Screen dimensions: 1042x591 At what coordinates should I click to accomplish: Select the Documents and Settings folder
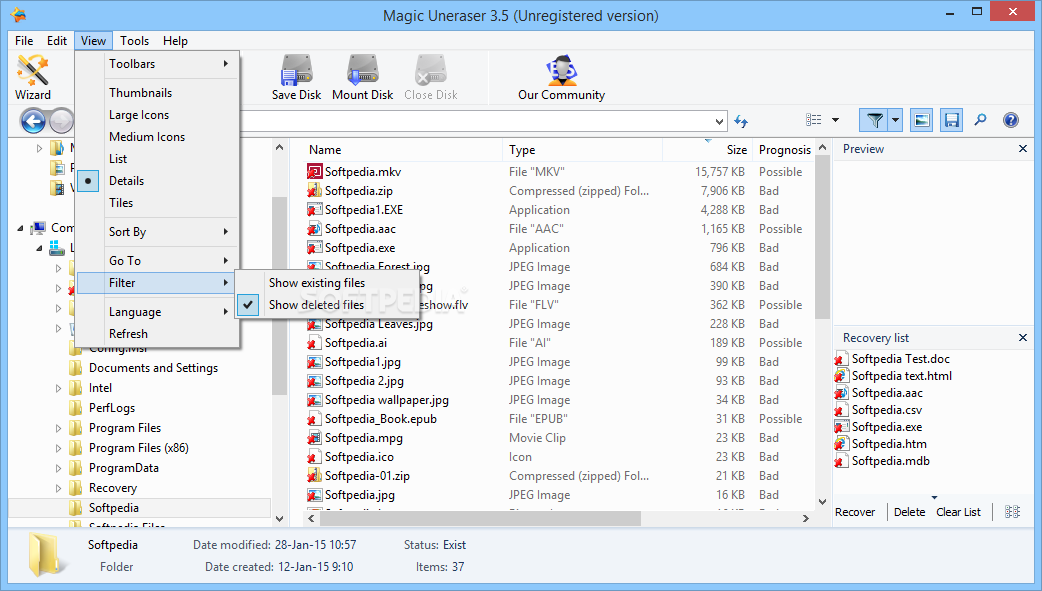[154, 368]
